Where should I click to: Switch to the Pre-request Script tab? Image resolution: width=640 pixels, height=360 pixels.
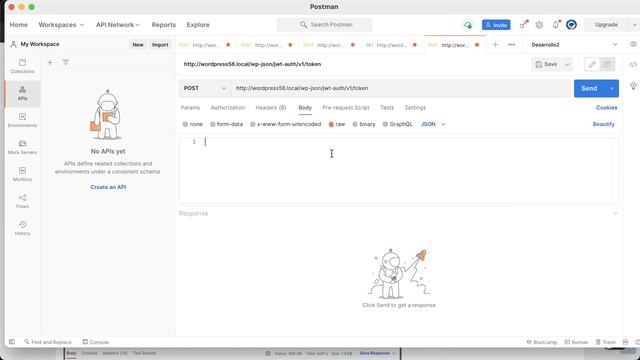[346, 108]
